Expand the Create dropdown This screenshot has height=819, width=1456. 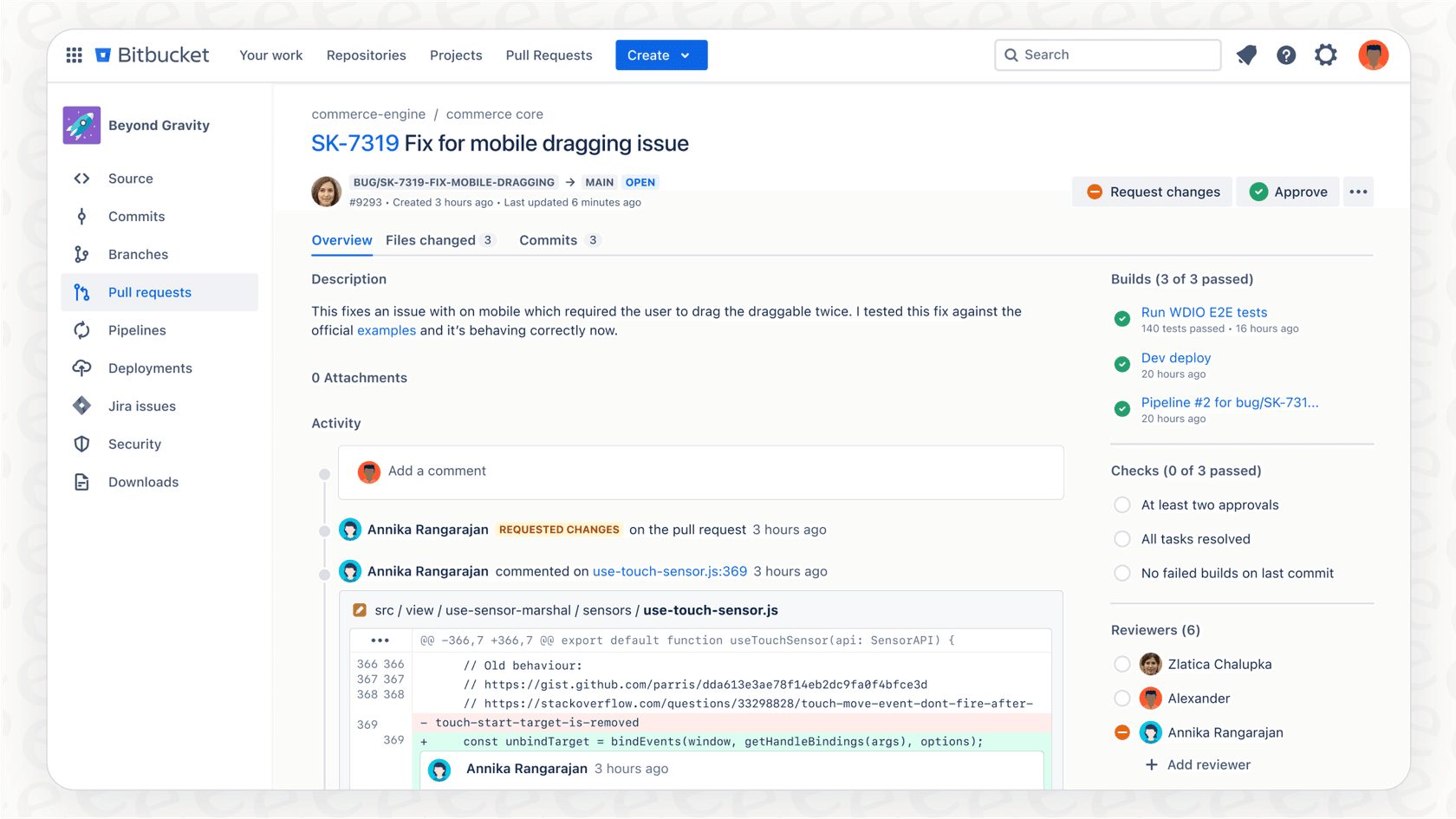(x=661, y=55)
